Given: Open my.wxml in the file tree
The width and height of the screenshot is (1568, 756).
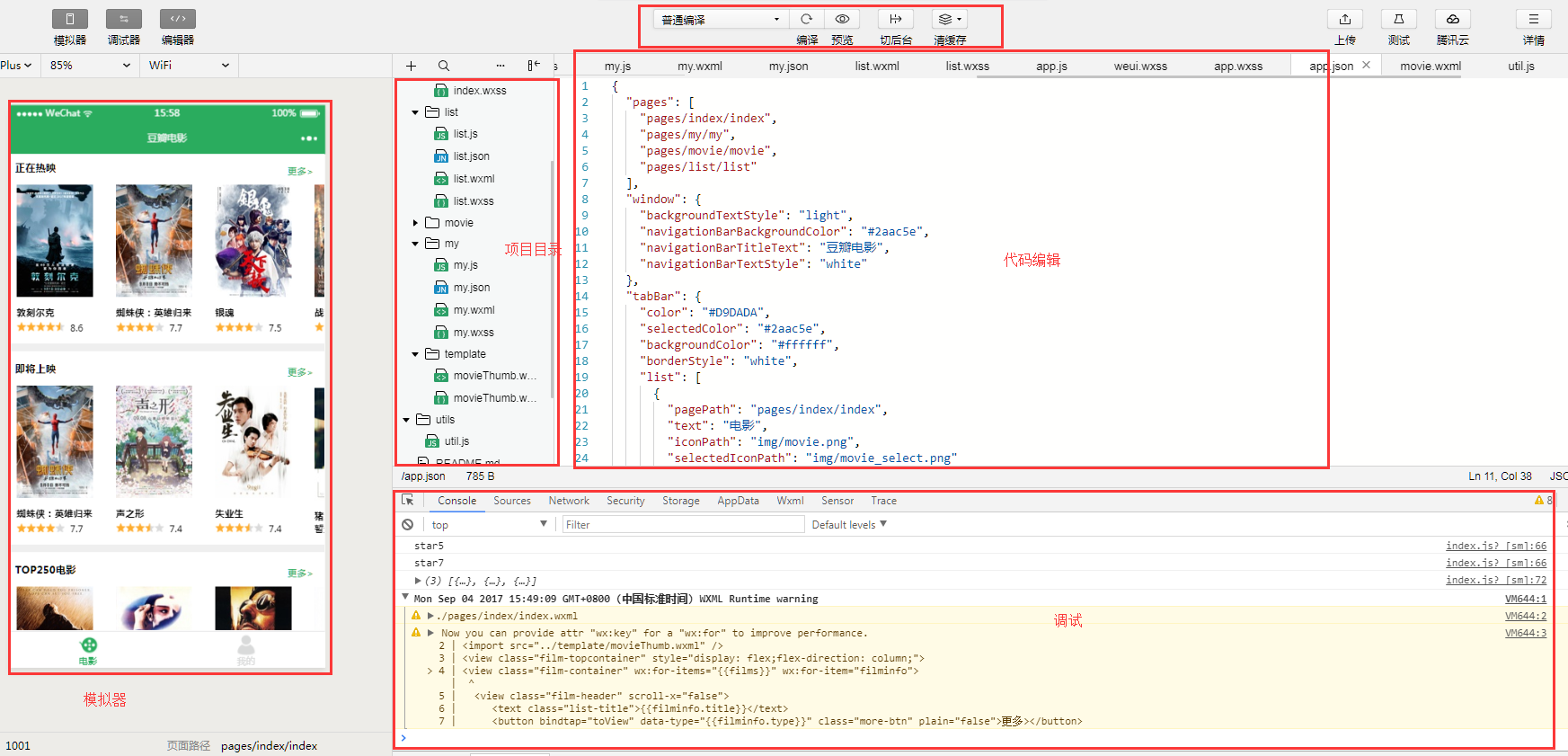Looking at the screenshot, I should pos(474,310).
